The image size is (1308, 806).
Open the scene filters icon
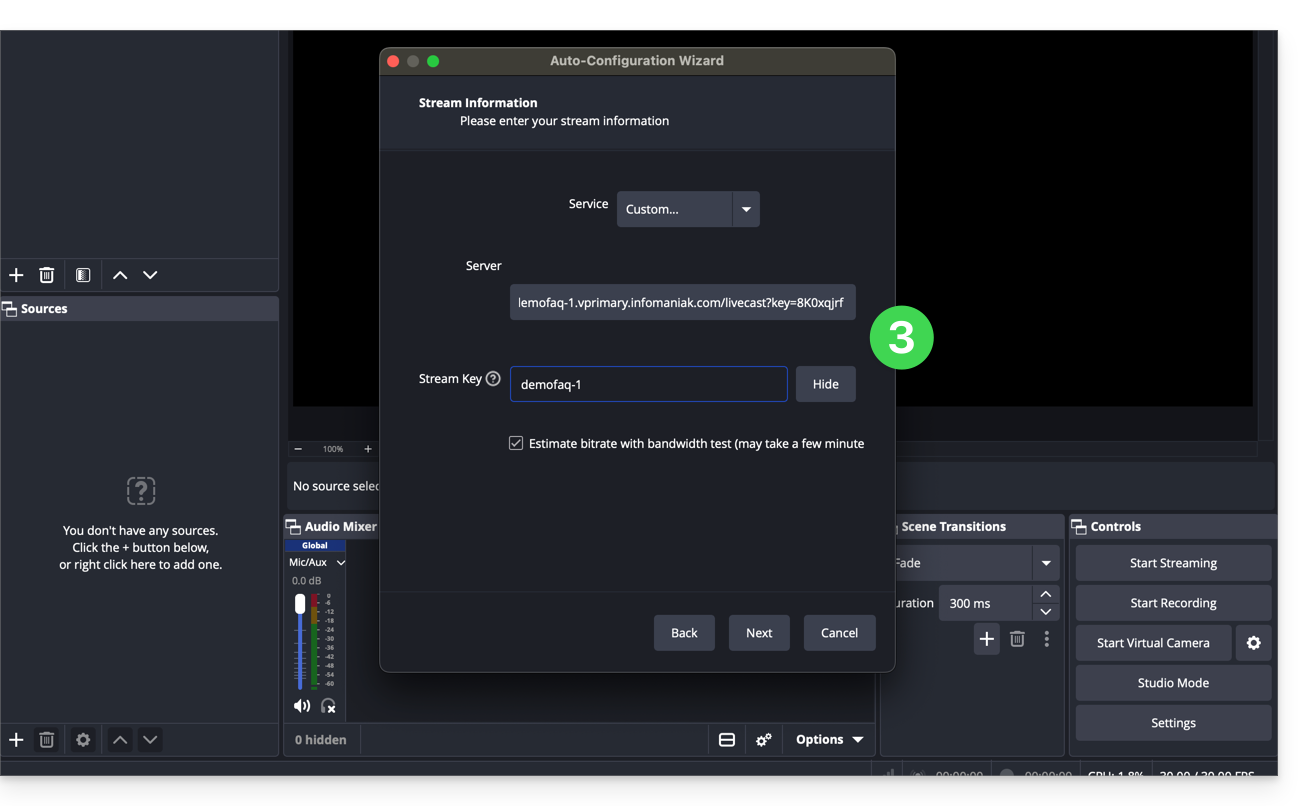tap(83, 275)
